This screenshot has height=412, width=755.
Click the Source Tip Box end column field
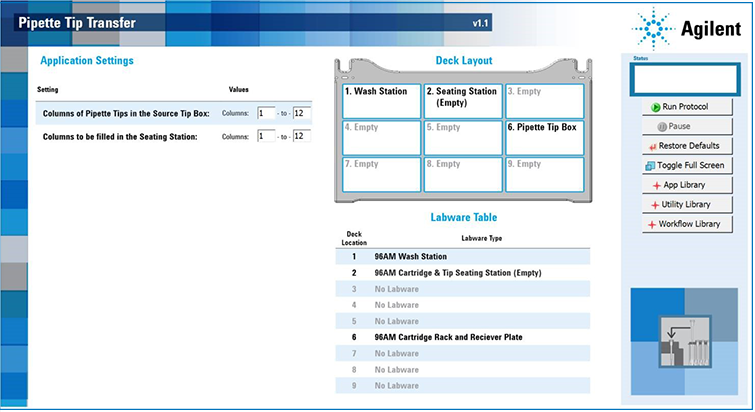[x=301, y=113]
